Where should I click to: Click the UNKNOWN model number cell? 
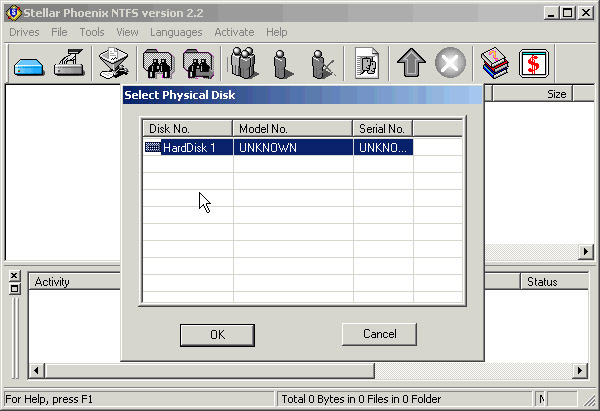(293, 147)
